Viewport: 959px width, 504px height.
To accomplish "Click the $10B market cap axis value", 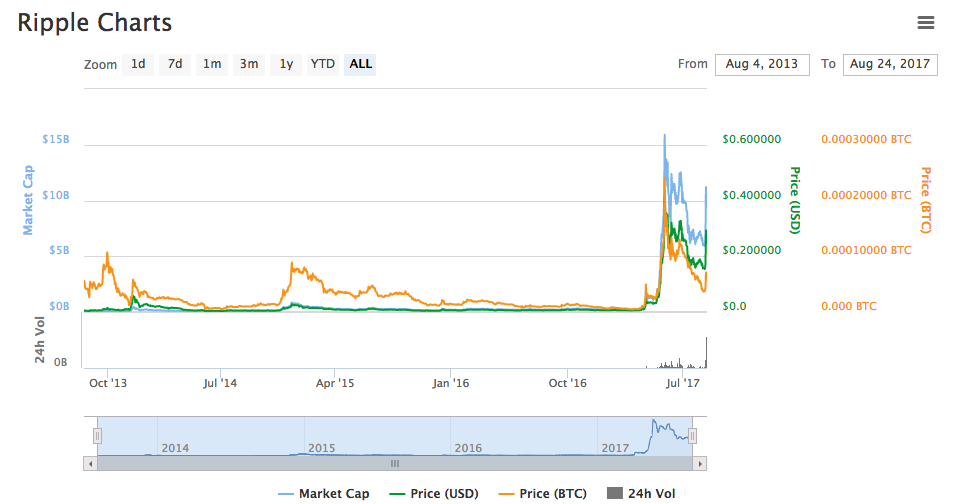I will click(x=56, y=196).
